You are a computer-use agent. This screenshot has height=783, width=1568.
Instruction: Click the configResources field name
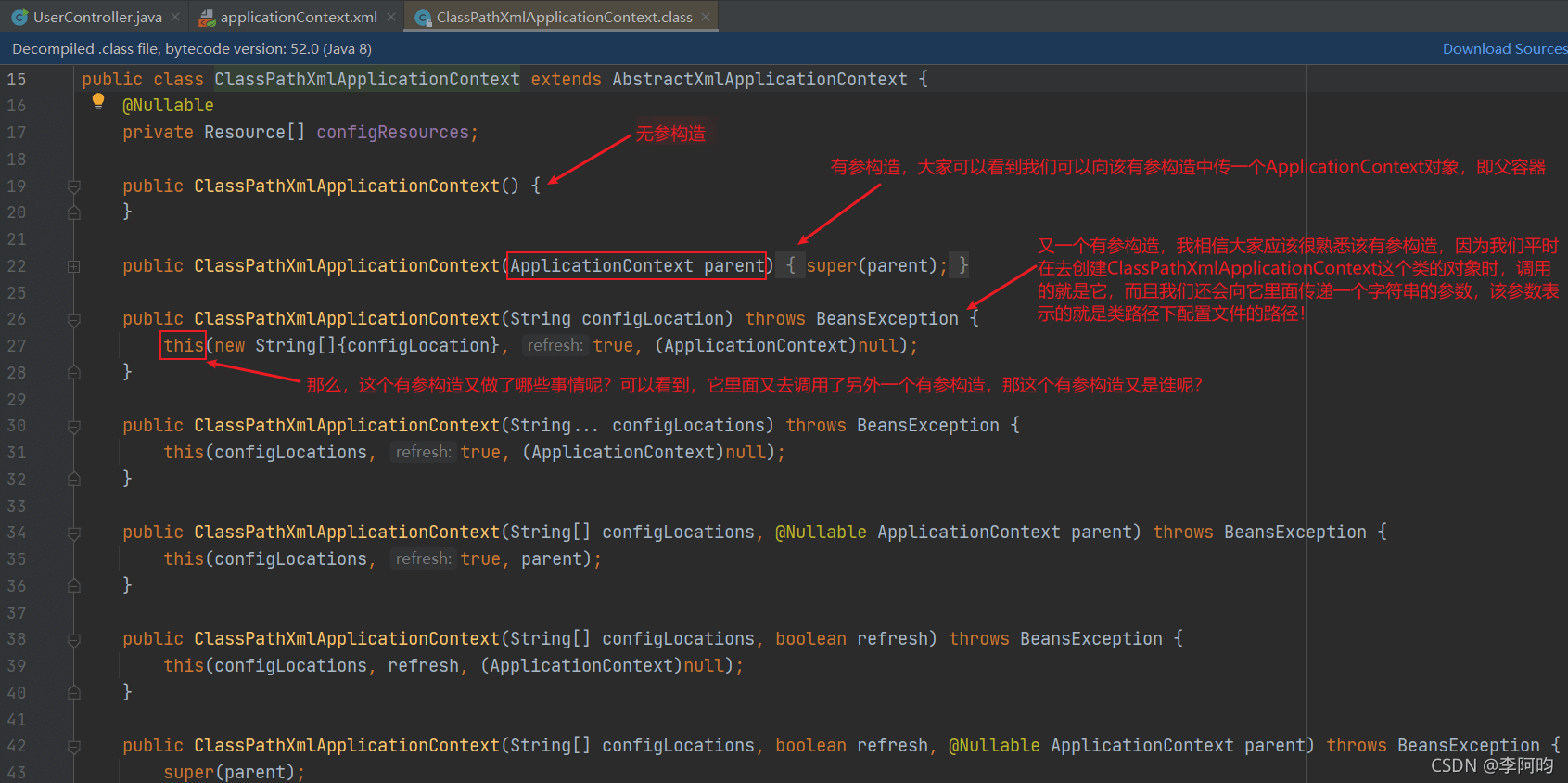click(x=392, y=133)
